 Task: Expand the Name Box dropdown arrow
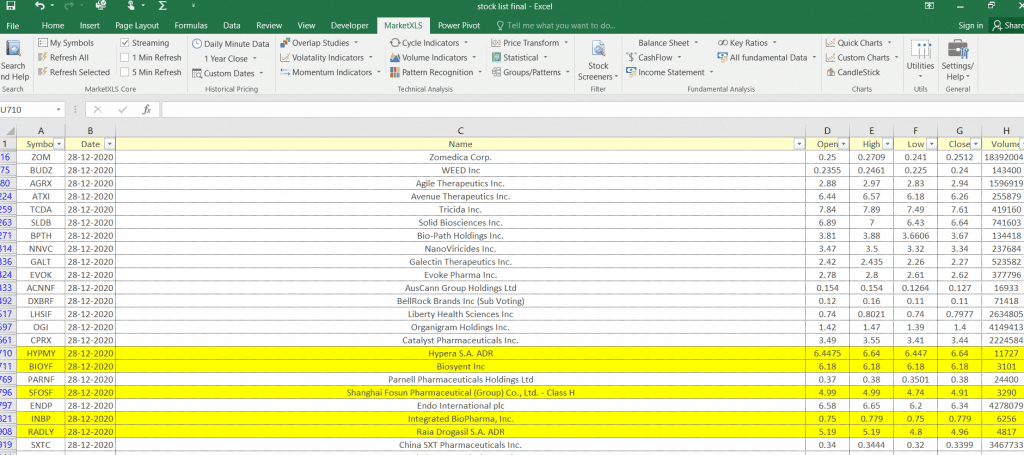click(x=59, y=110)
